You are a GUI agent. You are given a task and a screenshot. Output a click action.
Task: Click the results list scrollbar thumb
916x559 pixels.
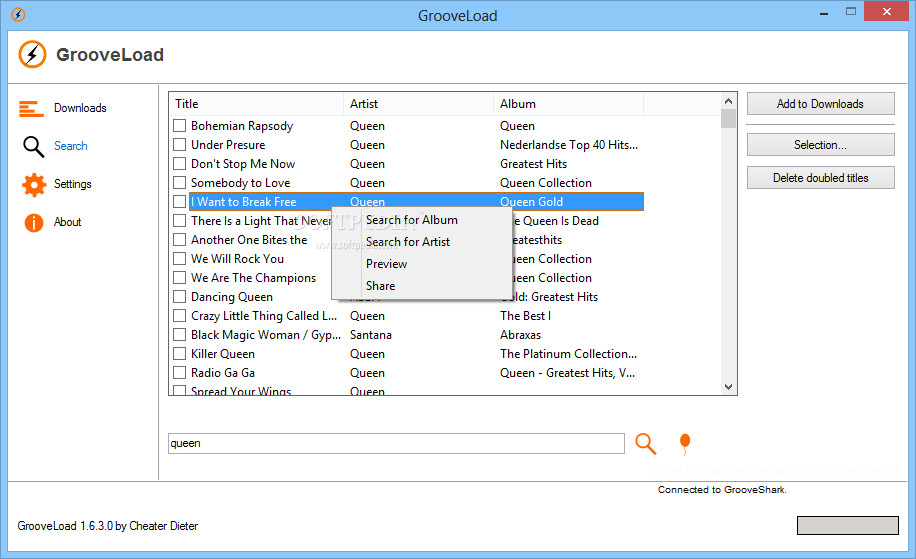pyautogui.click(x=728, y=118)
